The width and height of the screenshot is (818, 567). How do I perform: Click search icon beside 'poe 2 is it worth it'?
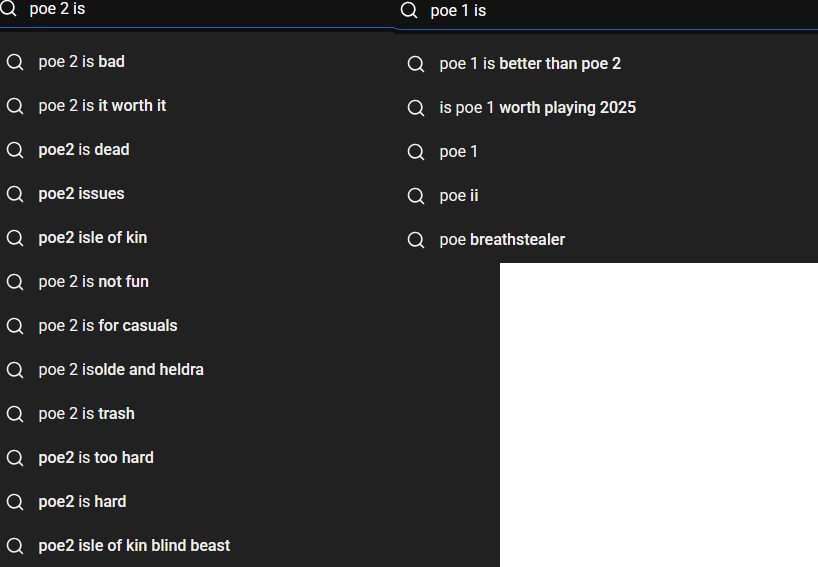[x=15, y=106]
